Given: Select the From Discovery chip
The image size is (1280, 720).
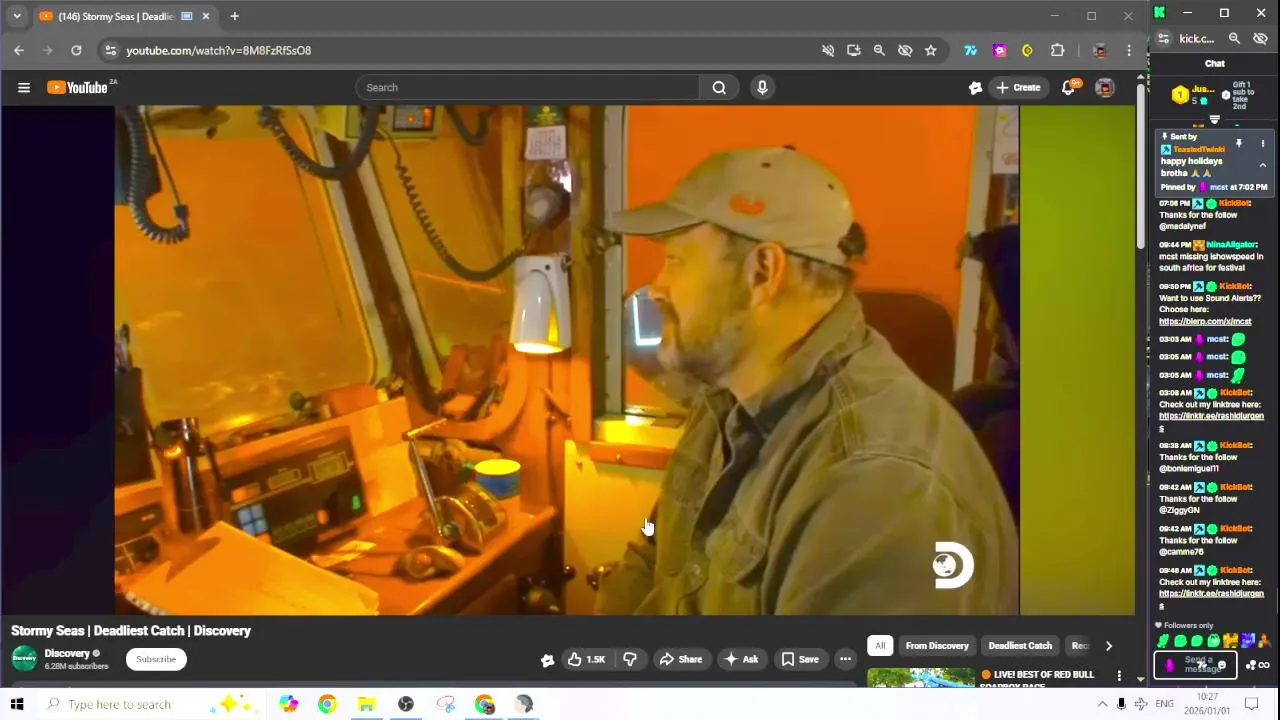Looking at the screenshot, I should (937, 645).
